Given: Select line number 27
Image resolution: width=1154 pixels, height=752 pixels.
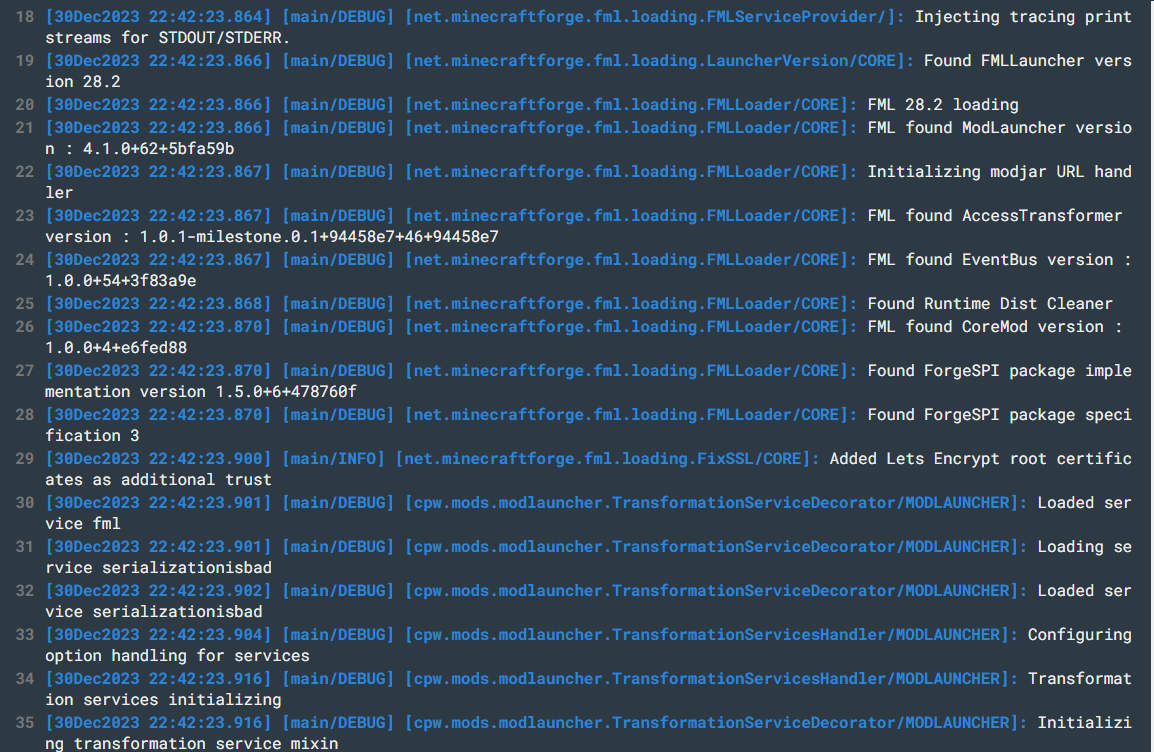Looking at the screenshot, I should [25, 371].
